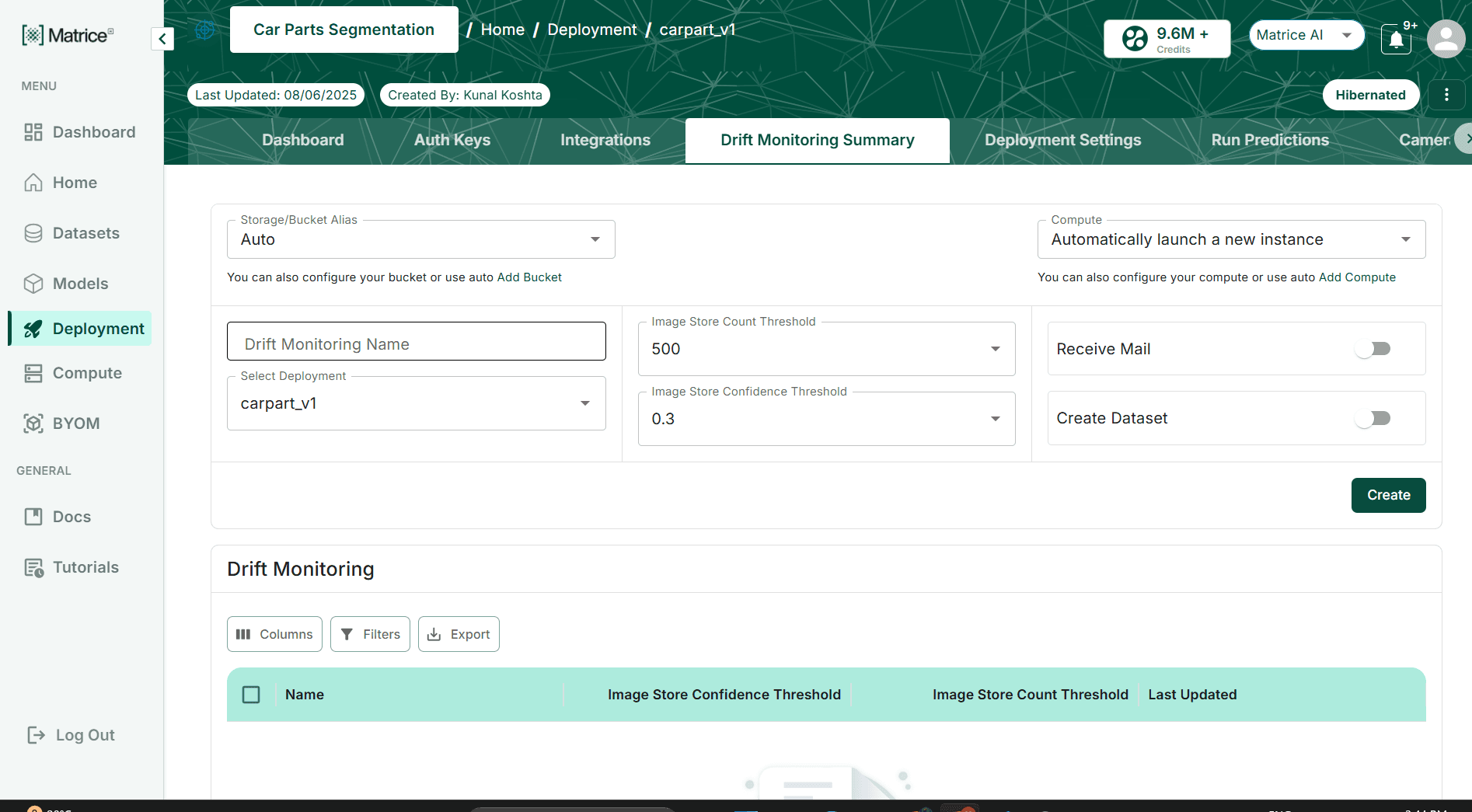Check the select-all checkbox in table header

pyautogui.click(x=251, y=695)
